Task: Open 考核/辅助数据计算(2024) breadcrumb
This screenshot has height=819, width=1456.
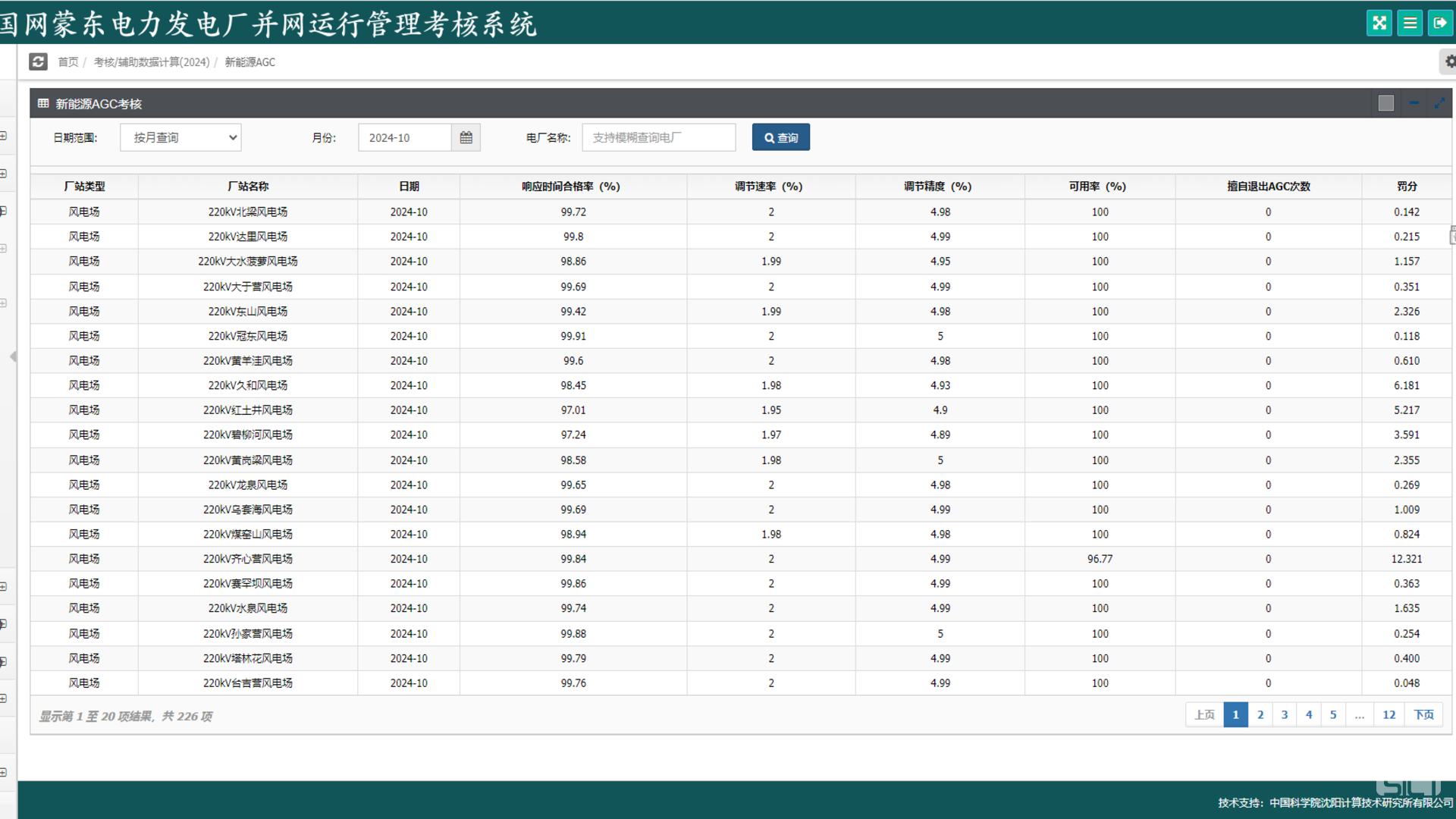Action: pyautogui.click(x=151, y=62)
